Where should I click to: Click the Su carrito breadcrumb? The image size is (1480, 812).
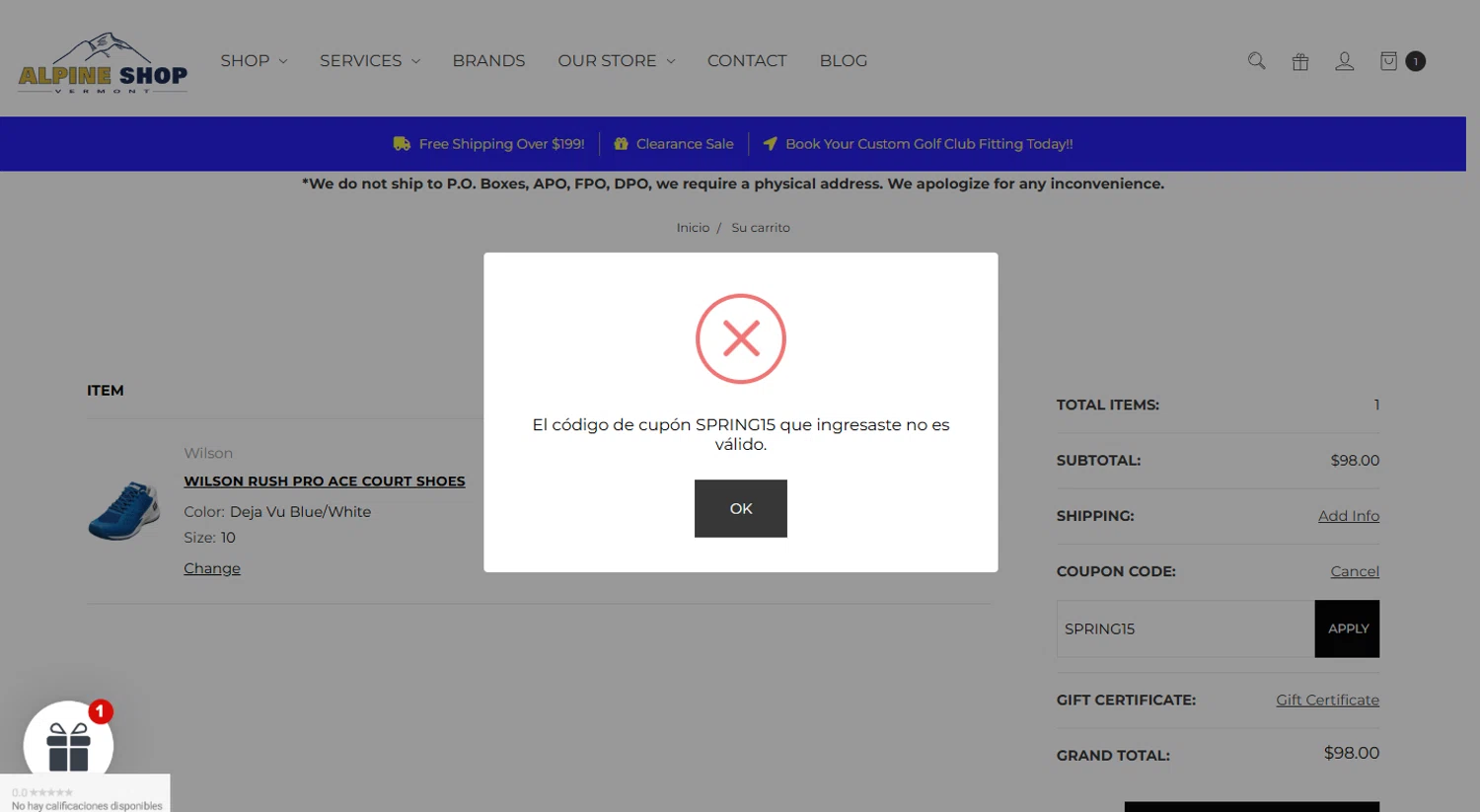(x=761, y=228)
